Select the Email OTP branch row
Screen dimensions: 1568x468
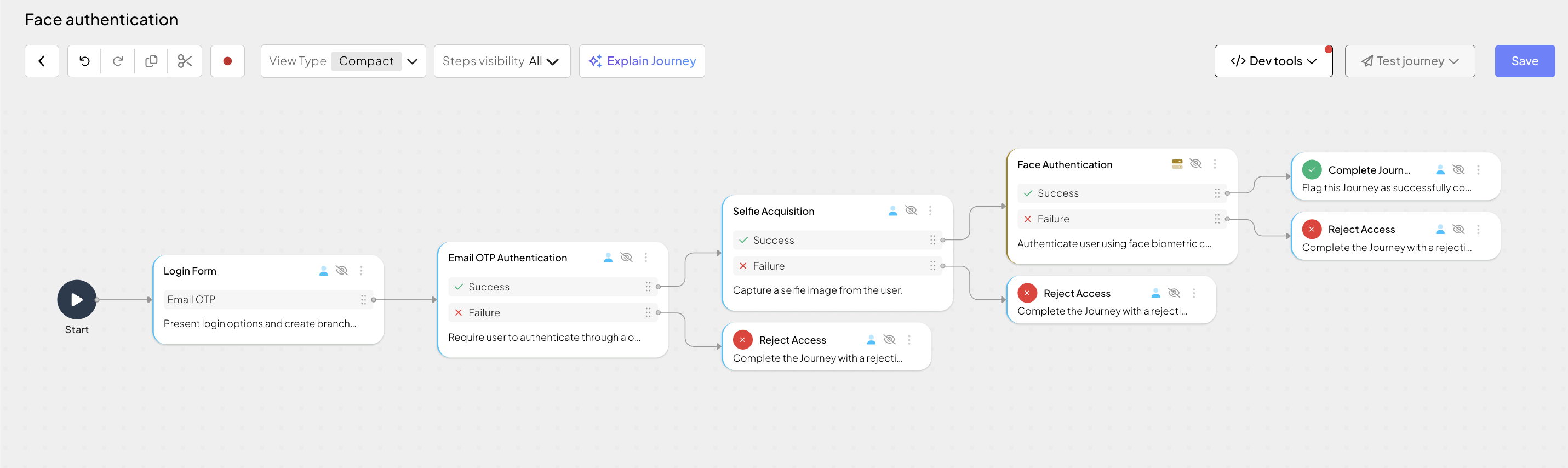coord(268,299)
